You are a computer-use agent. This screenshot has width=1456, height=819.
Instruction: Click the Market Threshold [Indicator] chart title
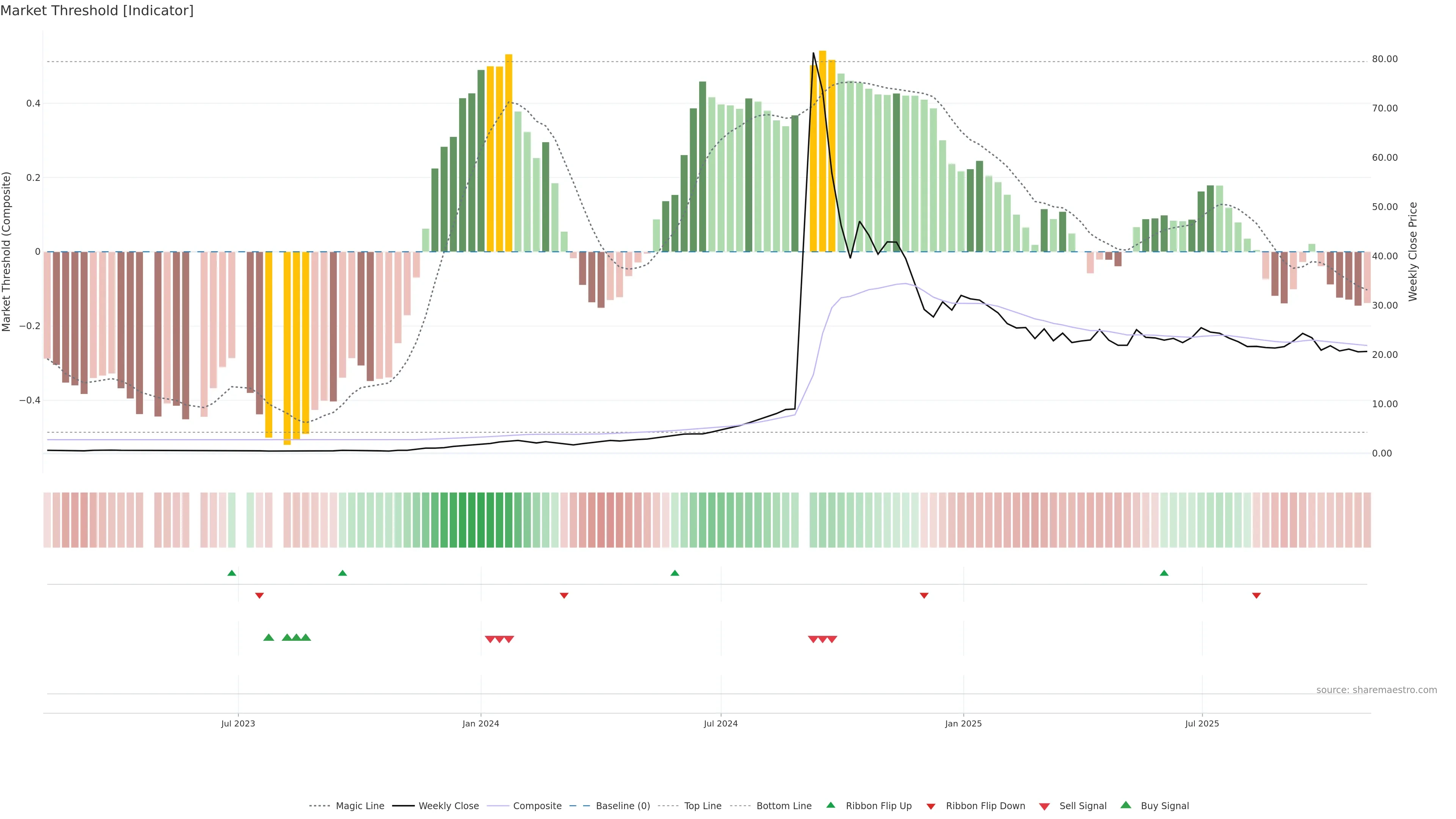point(97,11)
